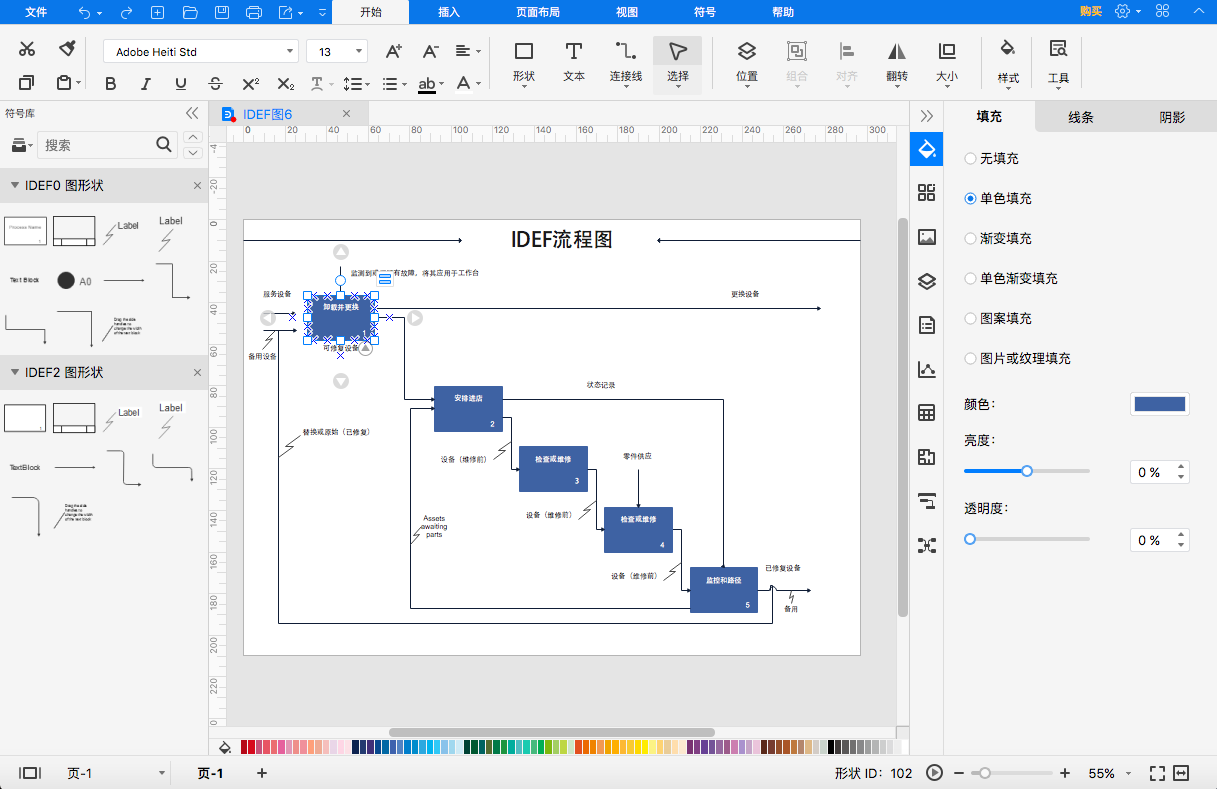Select the 单色渐变填充 option
The width and height of the screenshot is (1217, 789).
(1011, 279)
